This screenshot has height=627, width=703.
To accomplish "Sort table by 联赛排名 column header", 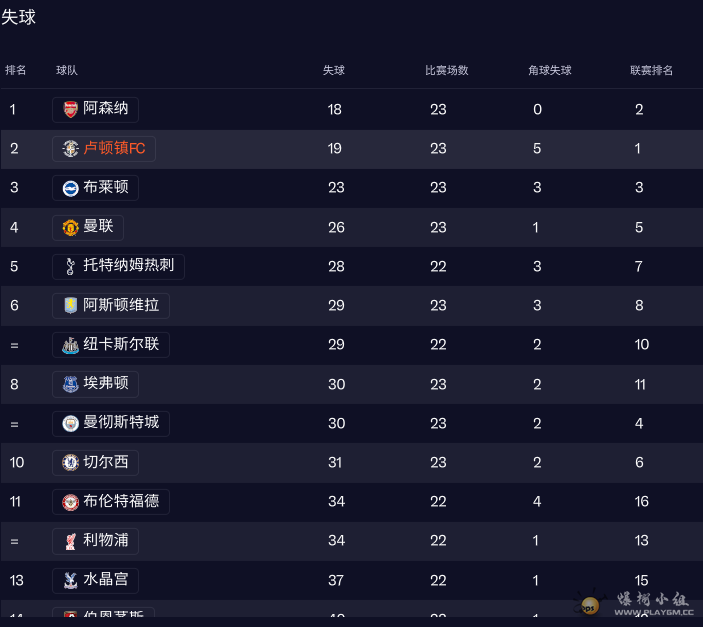I will click(651, 70).
